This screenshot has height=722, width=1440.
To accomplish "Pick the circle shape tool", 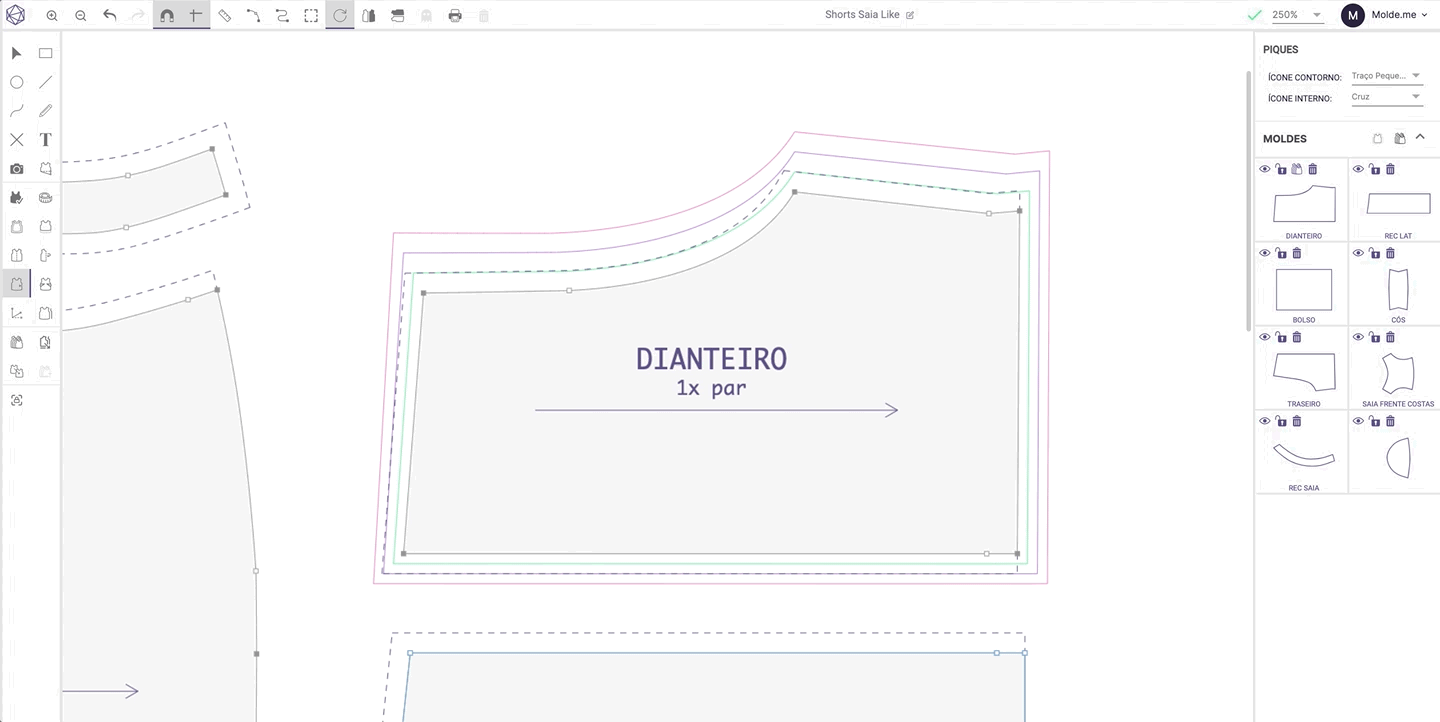I will pos(17,82).
